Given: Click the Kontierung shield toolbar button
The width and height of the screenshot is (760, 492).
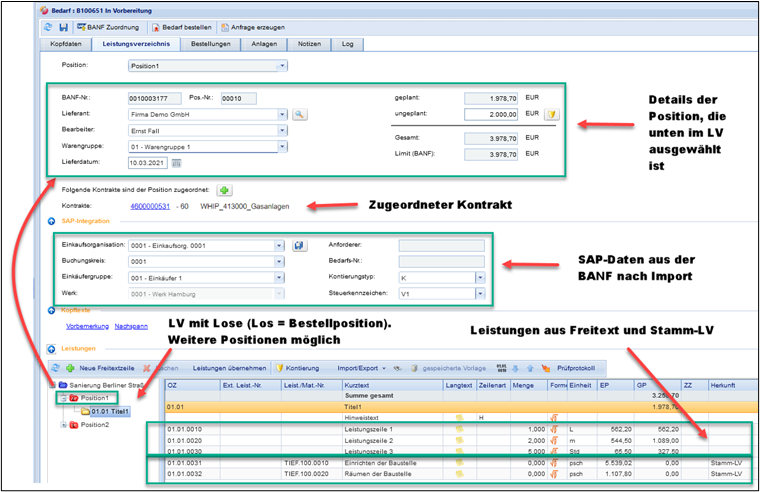Looking at the screenshot, I should [297, 367].
